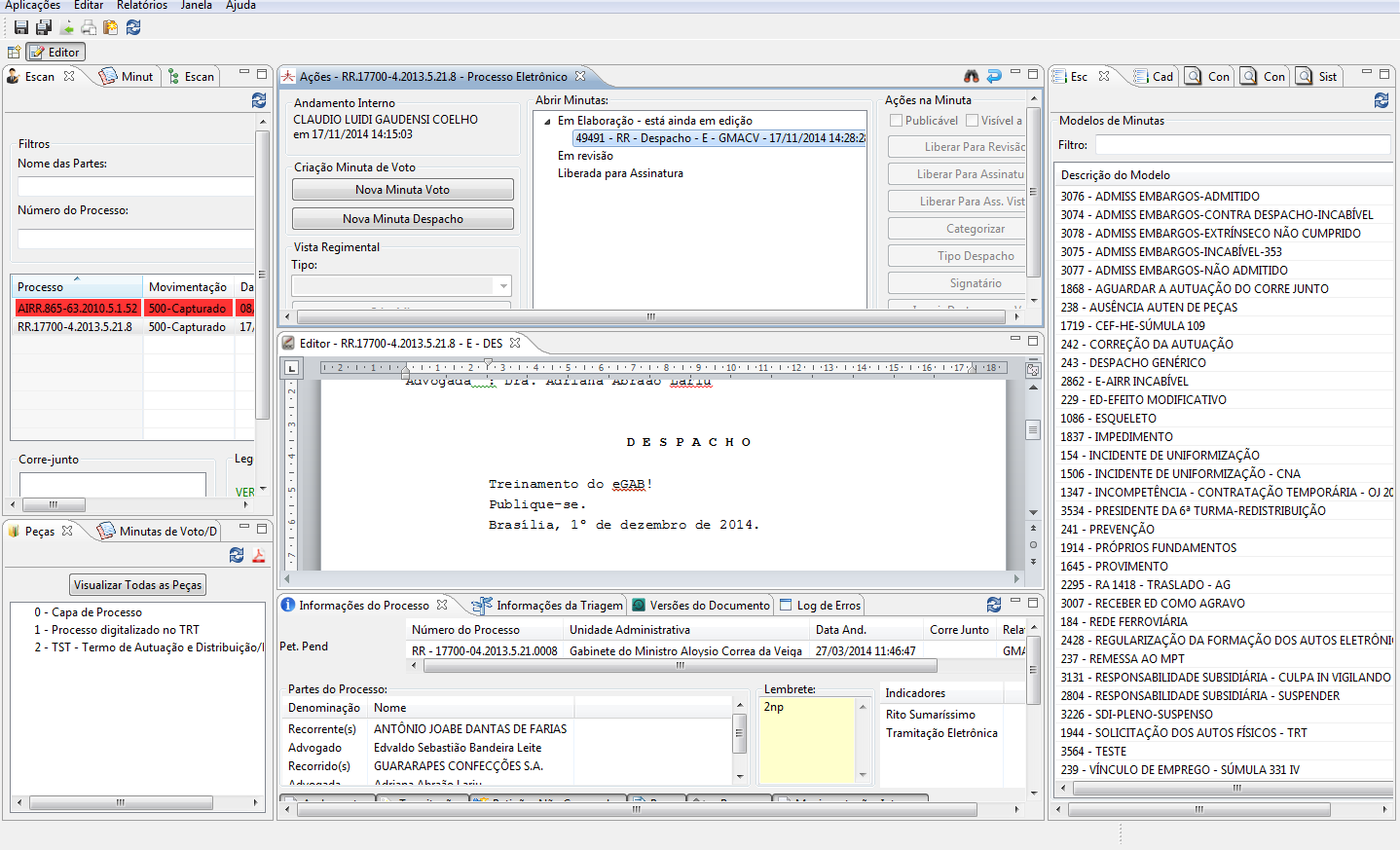Switch to the Minutas de Voto/D tab
The width and height of the screenshot is (1400, 850).
158,531
